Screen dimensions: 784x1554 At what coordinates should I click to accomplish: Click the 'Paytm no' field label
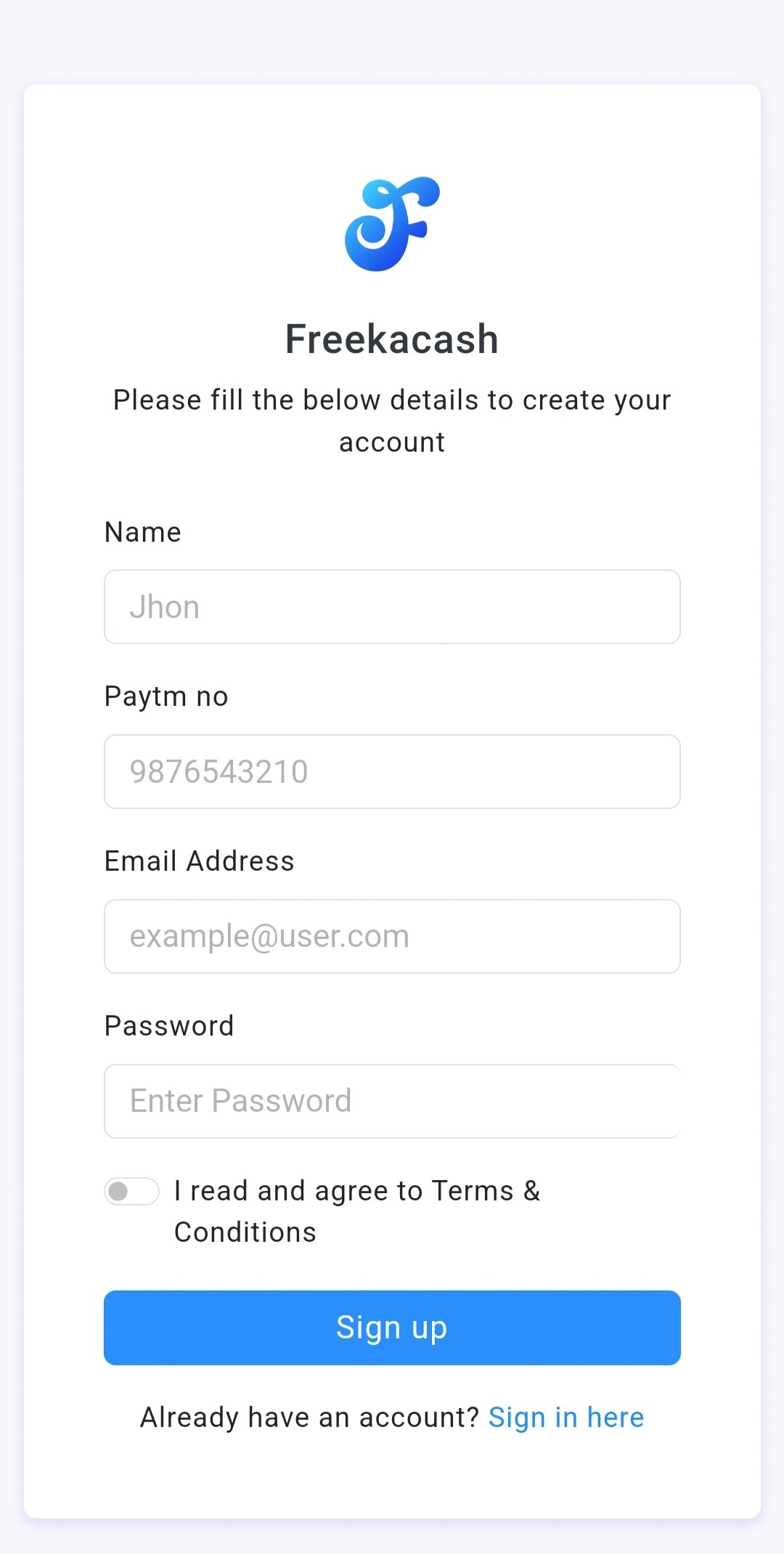click(x=166, y=696)
